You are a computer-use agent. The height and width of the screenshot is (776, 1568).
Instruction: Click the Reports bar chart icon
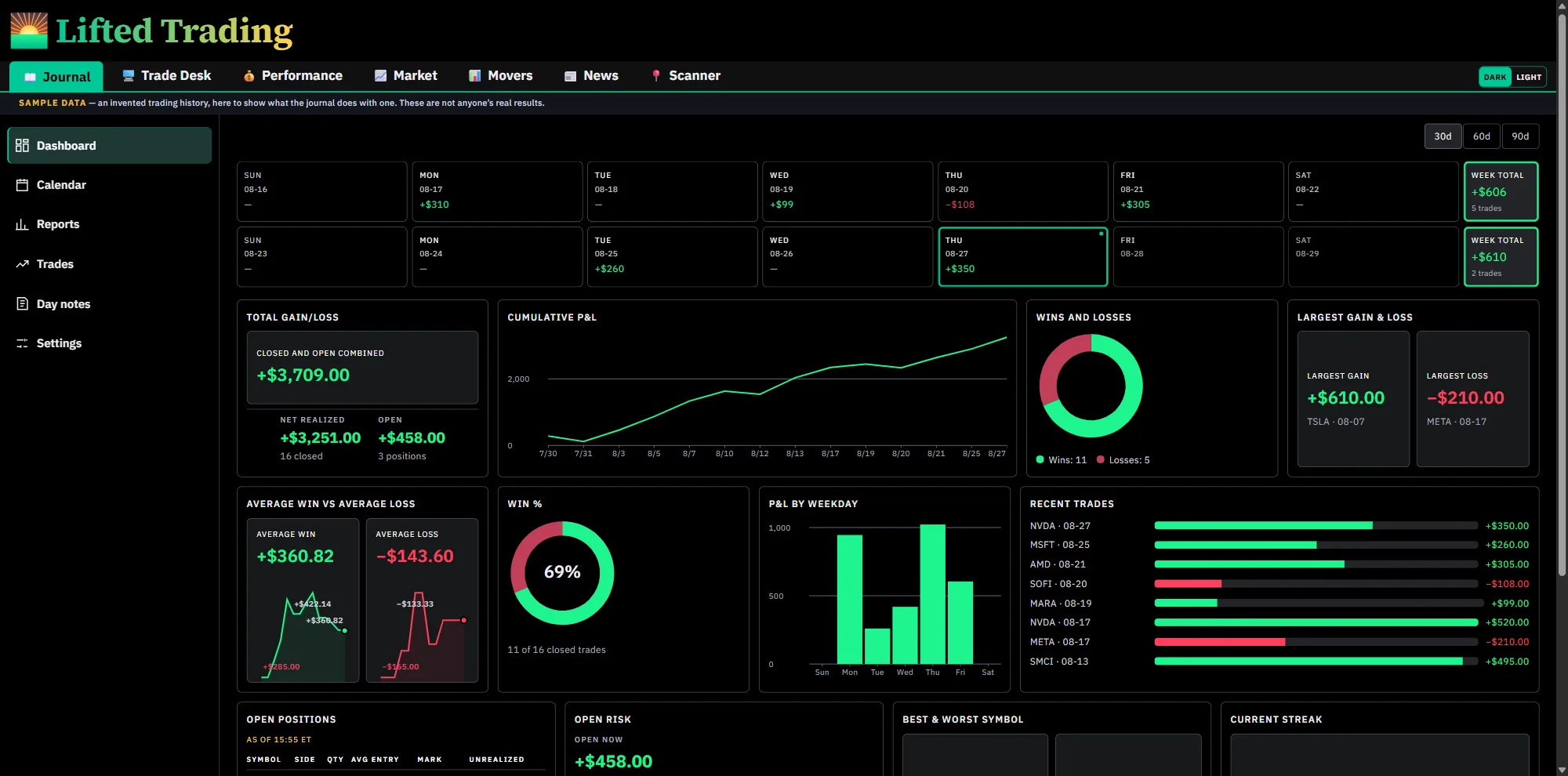pos(22,224)
